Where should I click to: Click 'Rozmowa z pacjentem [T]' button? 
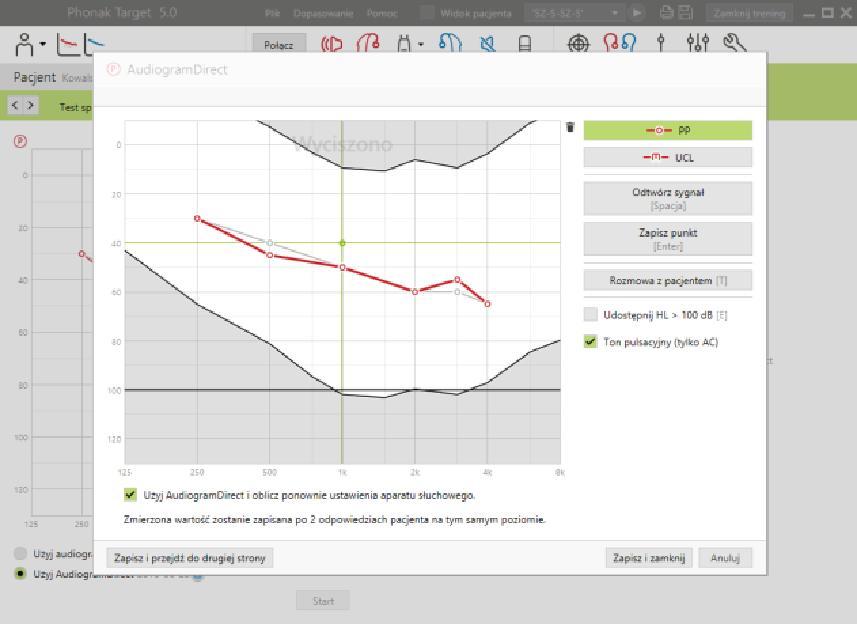(667, 280)
